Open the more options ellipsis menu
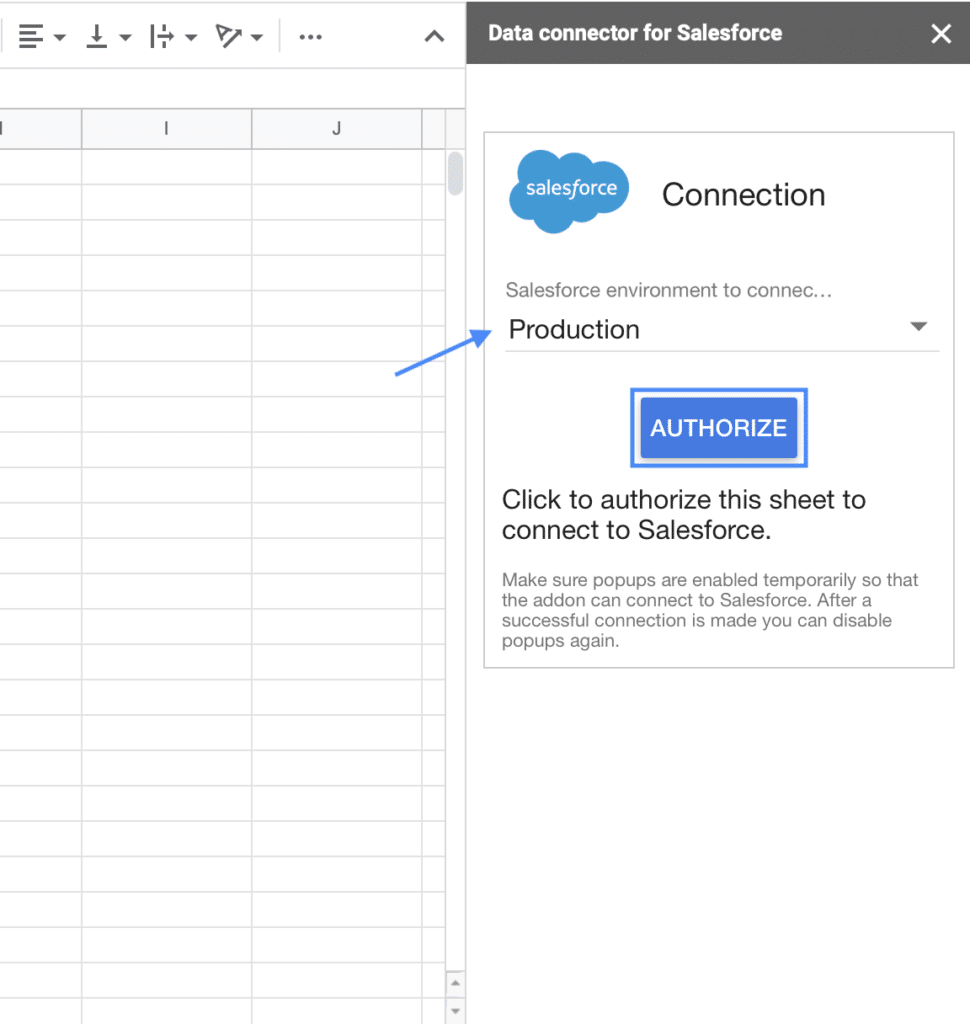 [x=310, y=37]
